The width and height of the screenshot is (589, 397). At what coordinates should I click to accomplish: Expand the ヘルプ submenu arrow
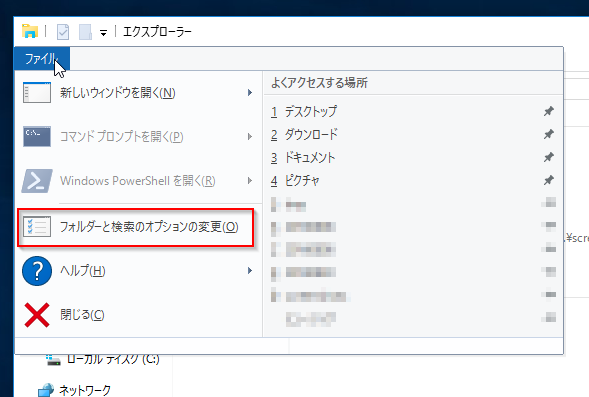pos(250,270)
